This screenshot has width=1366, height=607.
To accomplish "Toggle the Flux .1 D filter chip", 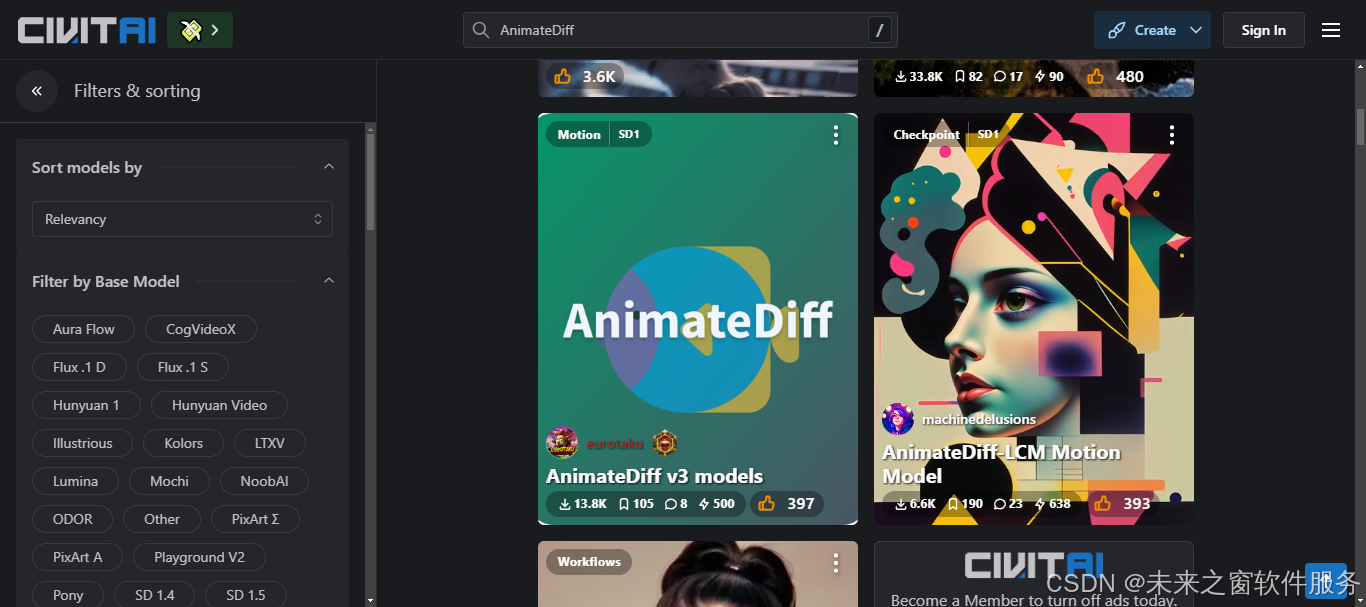I will 79,367.
